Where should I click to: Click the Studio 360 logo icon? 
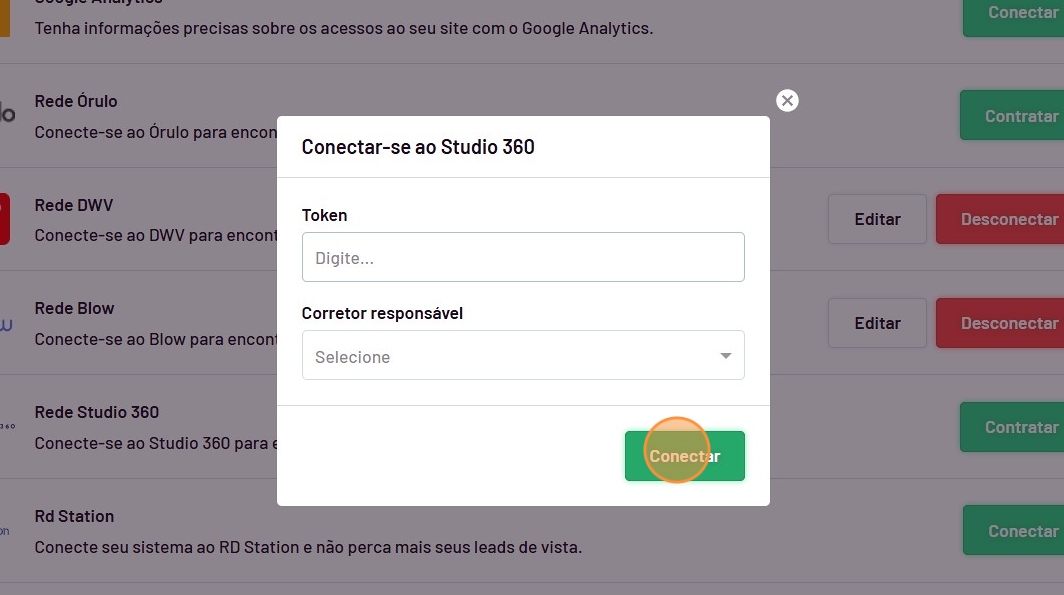pos(6,427)
